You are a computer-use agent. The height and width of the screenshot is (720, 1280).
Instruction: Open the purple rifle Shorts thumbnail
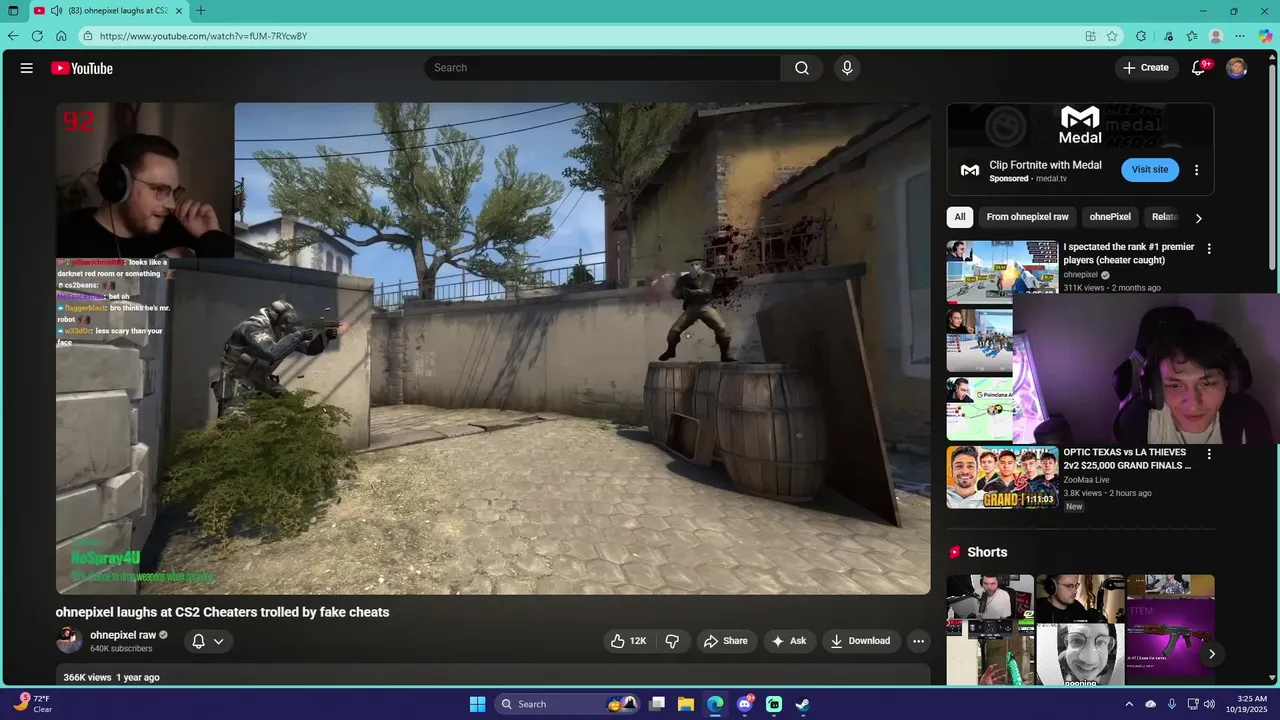click(x=1170, y=630)
